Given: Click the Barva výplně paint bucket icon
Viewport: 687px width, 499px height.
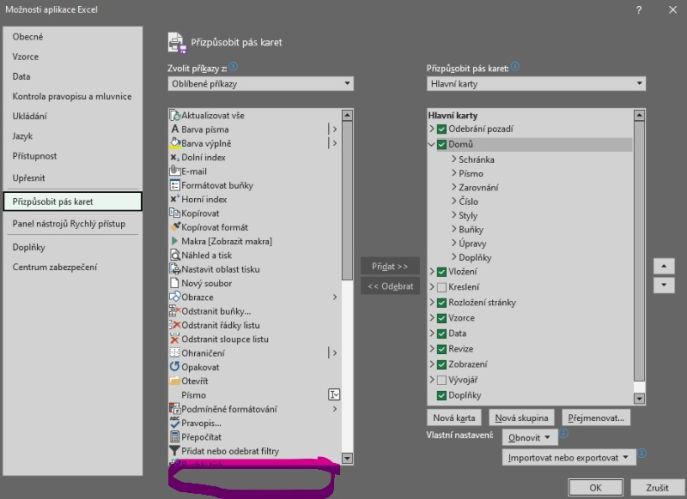Looking at the screenshot, I should tap(175, 143).
